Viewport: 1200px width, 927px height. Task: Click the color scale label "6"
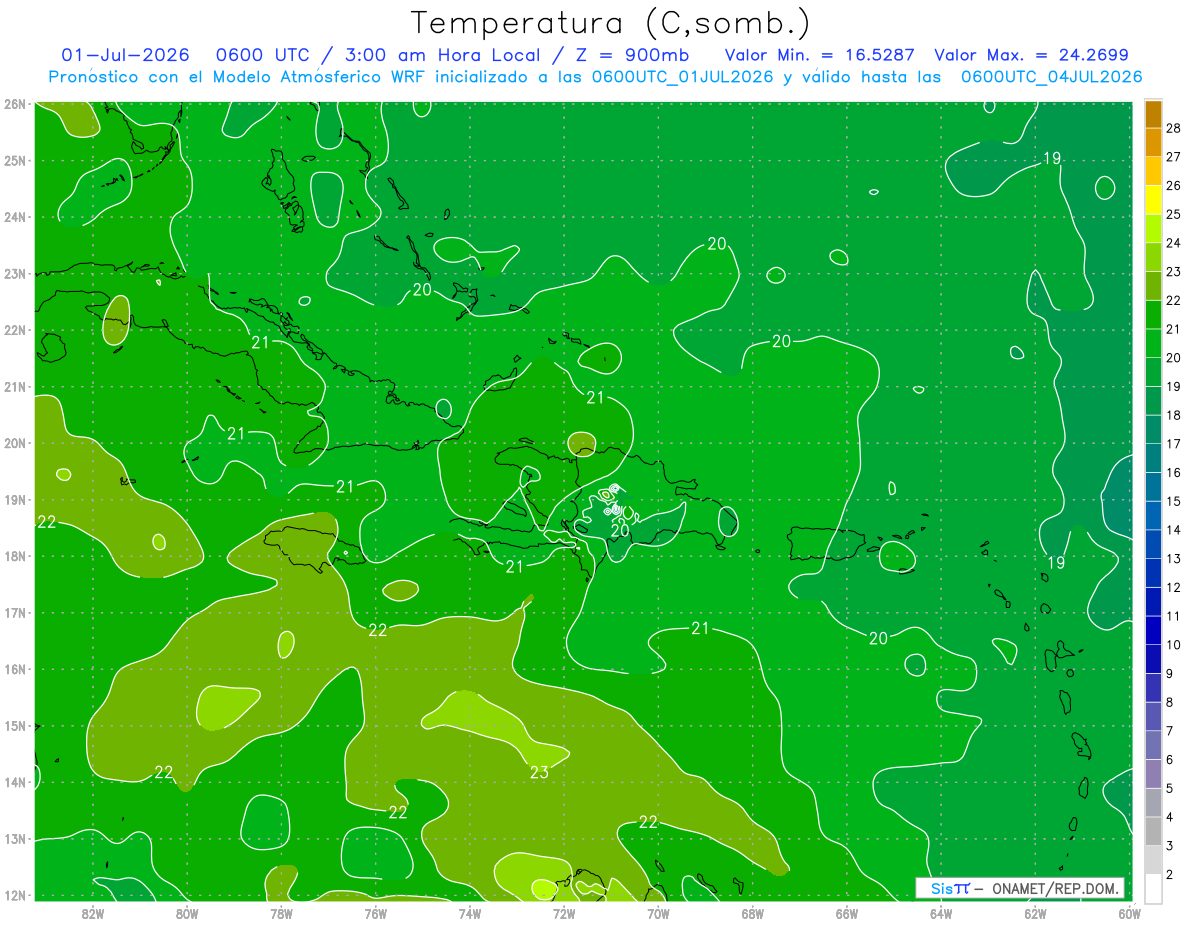pos(1171,760)
